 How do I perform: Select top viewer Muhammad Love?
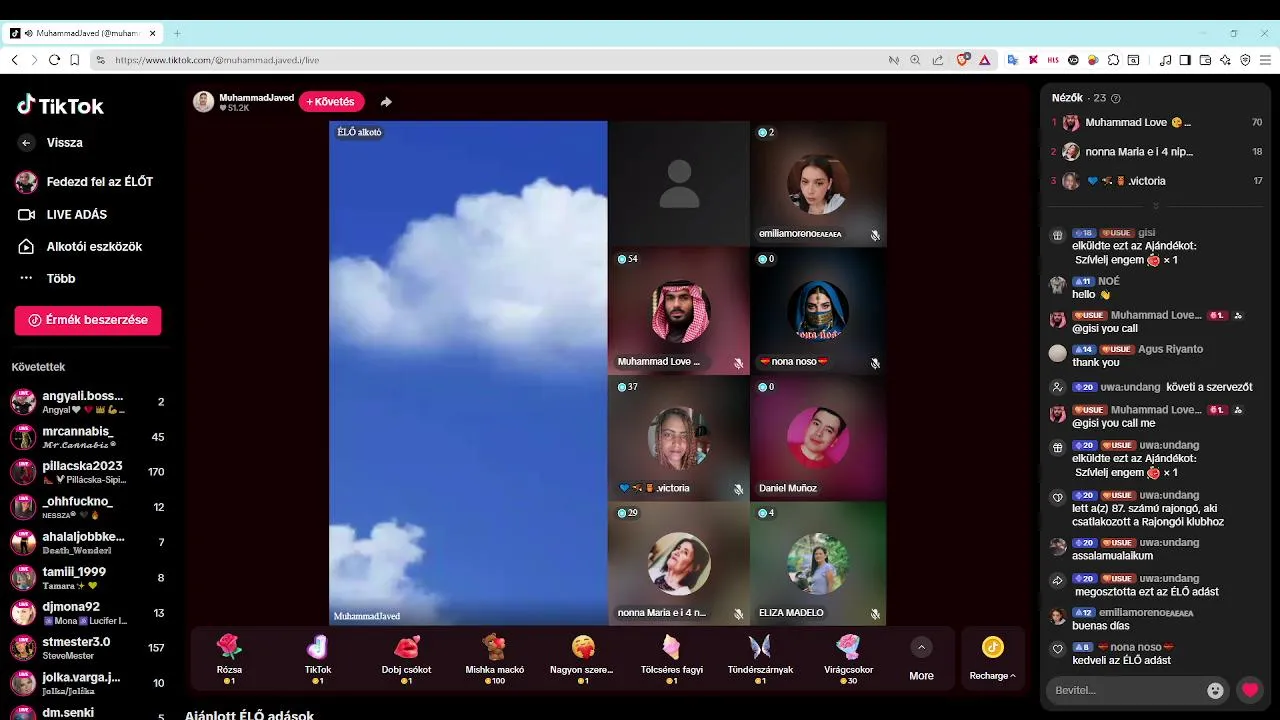click(x=1156, y=122)
